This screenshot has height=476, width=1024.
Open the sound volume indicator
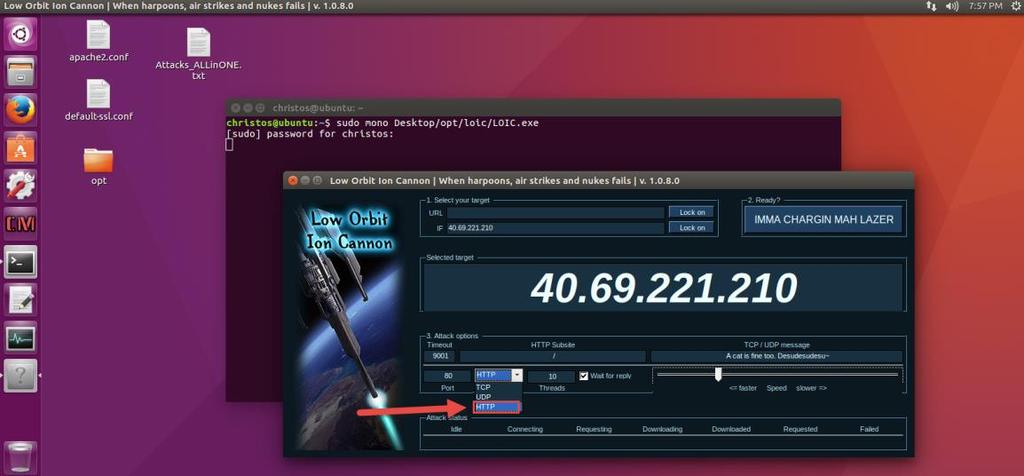(952, 6)
